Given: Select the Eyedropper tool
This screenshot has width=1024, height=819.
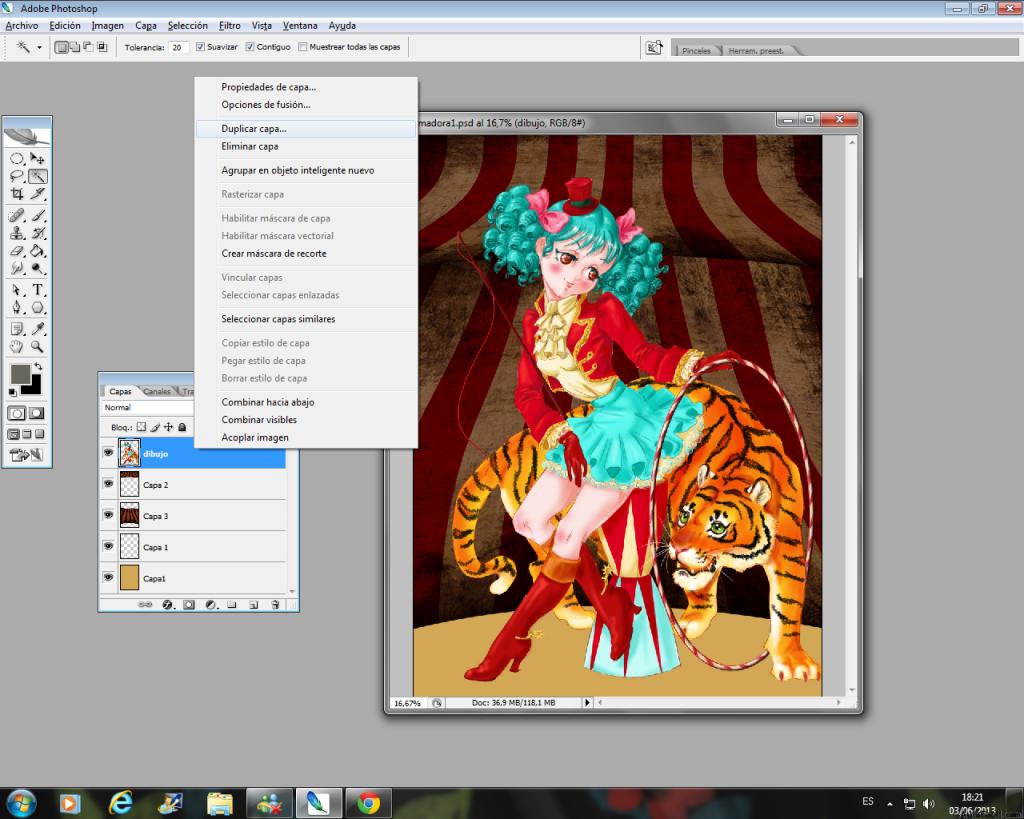Looking at the screenshot, I should (38, 329).
